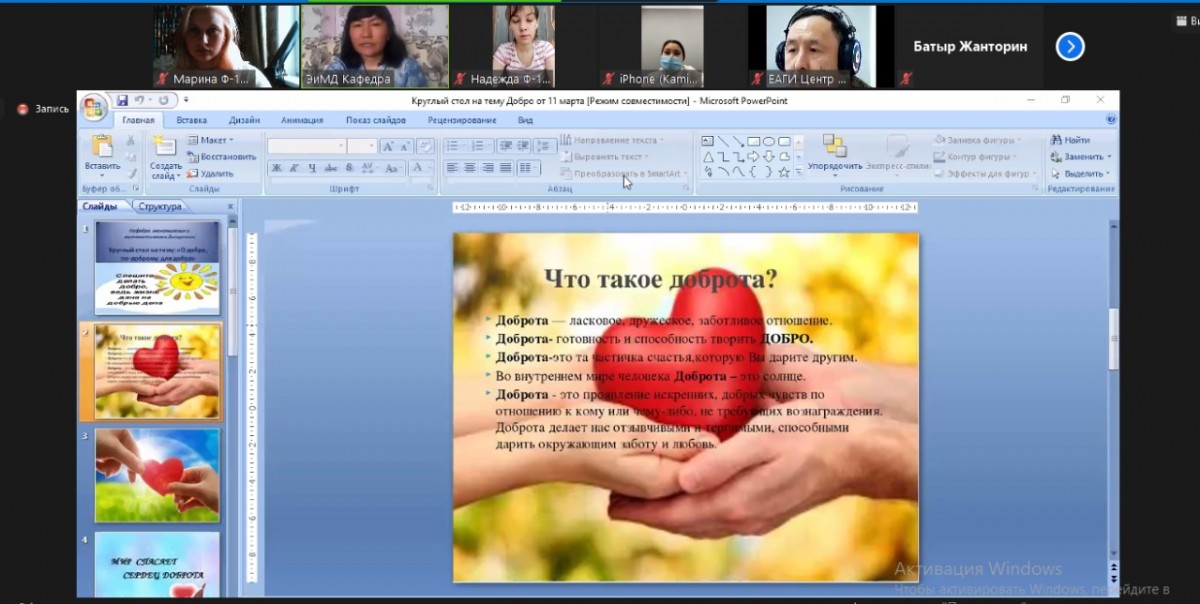
Task: Toggle bold (Ж) formatting
Action: [277, 168]
